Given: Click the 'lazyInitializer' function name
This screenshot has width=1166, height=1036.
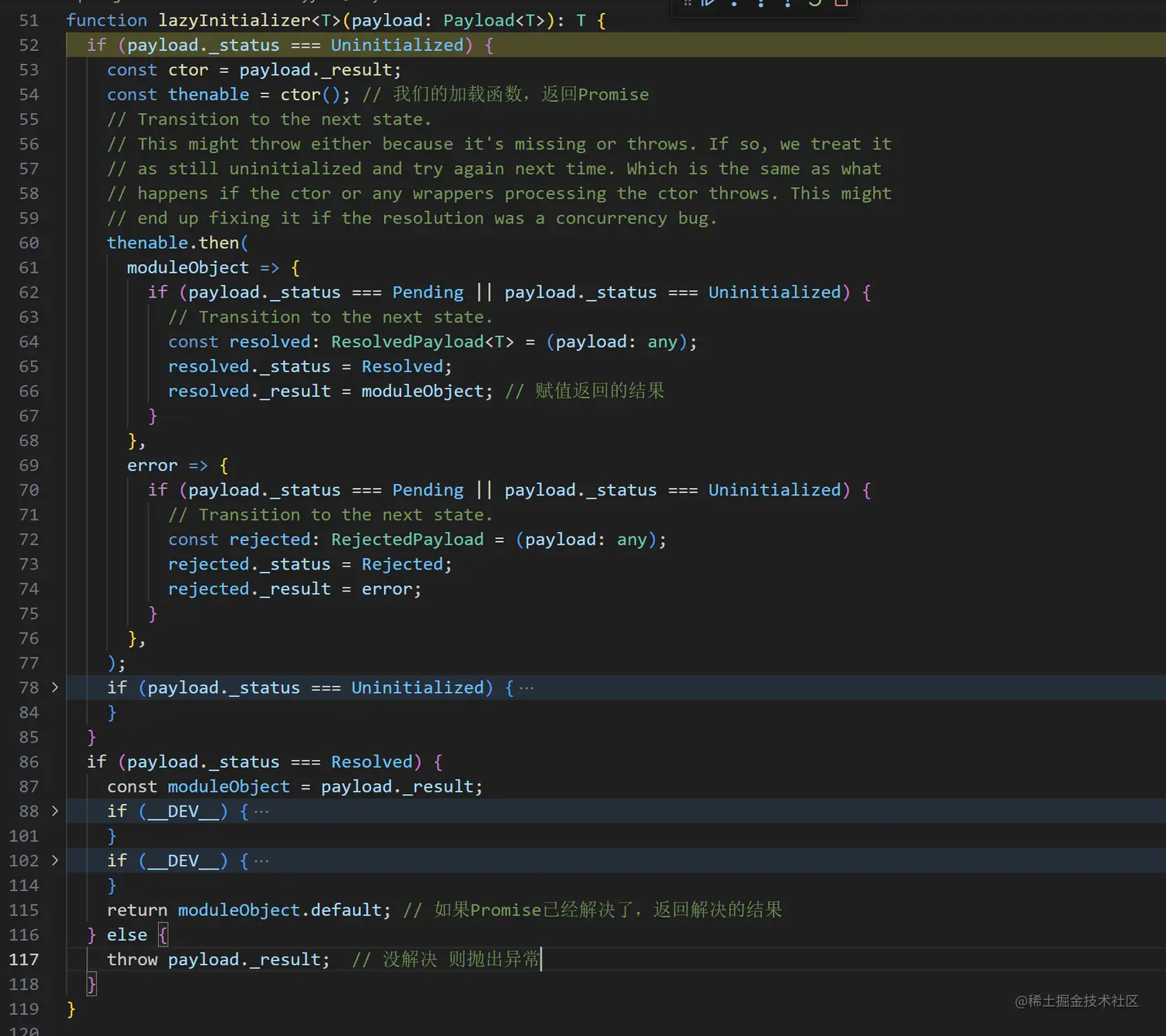Looking at the screenshot, I should tap(234, 21).
